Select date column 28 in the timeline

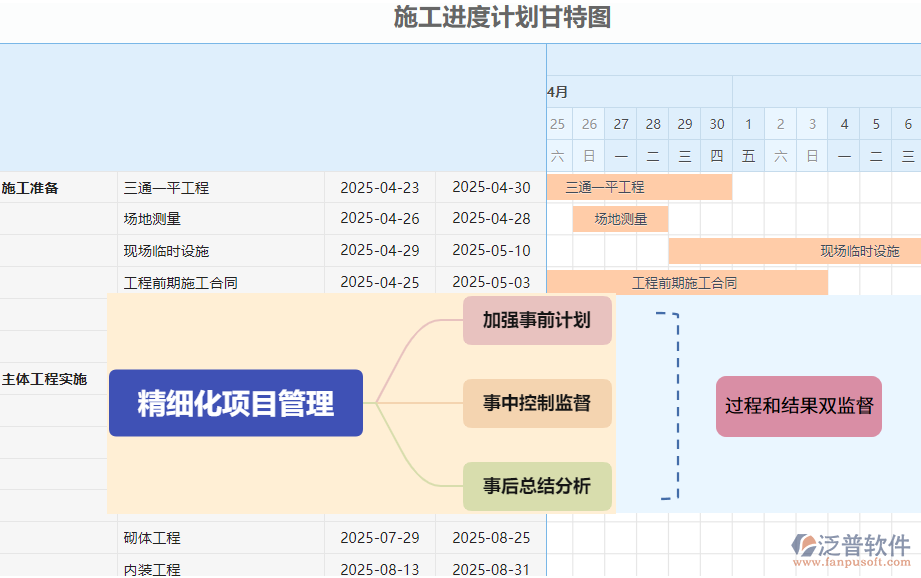pyautogui.click(x=652, y=123)
